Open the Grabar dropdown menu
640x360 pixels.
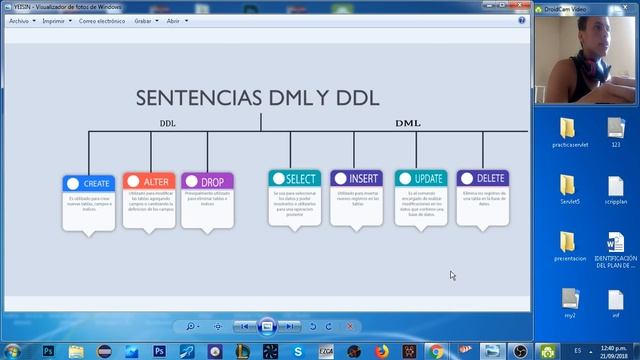(x=146, y=21)
